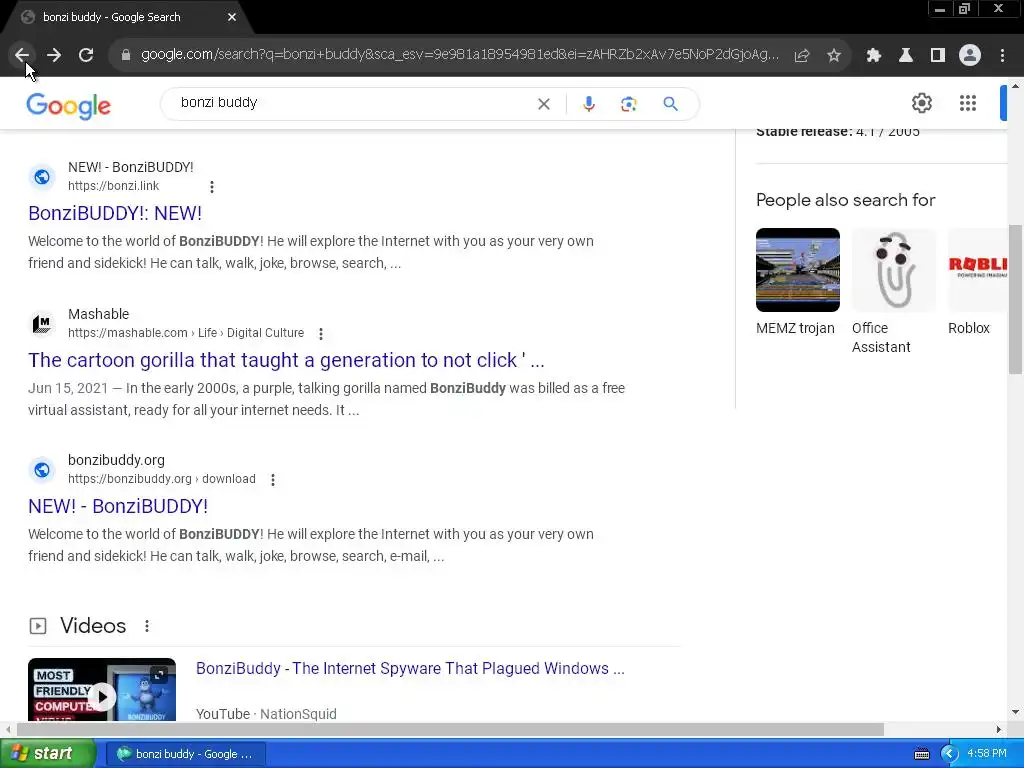Click the 4:58 PM taskbar clock
The width and height of the screenshot is (1024, 768).
(x=987, y=754)
